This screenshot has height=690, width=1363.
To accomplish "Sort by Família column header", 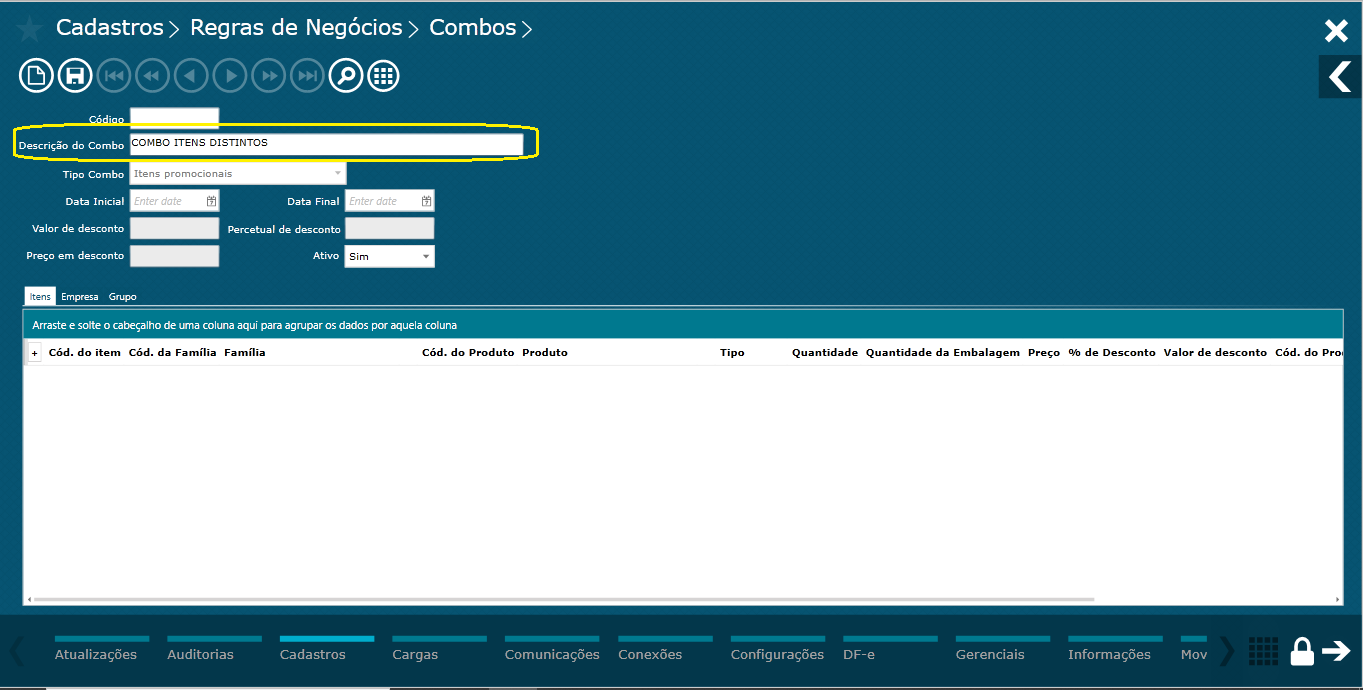I will point(245,353).
